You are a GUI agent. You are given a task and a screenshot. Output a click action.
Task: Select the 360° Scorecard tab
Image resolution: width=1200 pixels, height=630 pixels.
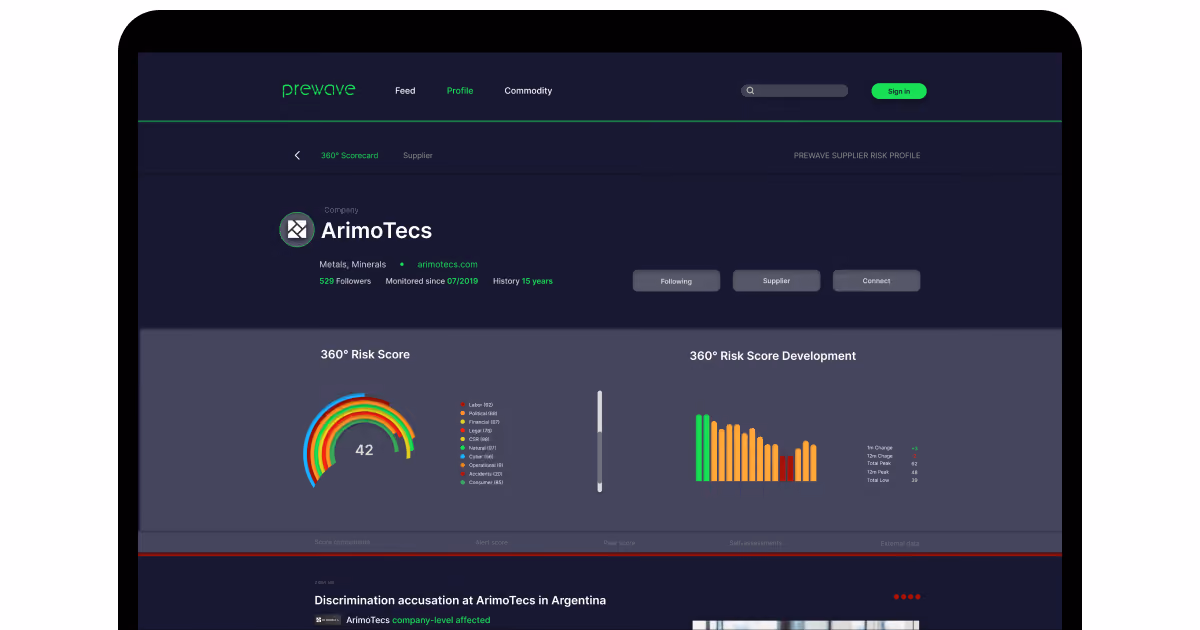coord(349,156)
